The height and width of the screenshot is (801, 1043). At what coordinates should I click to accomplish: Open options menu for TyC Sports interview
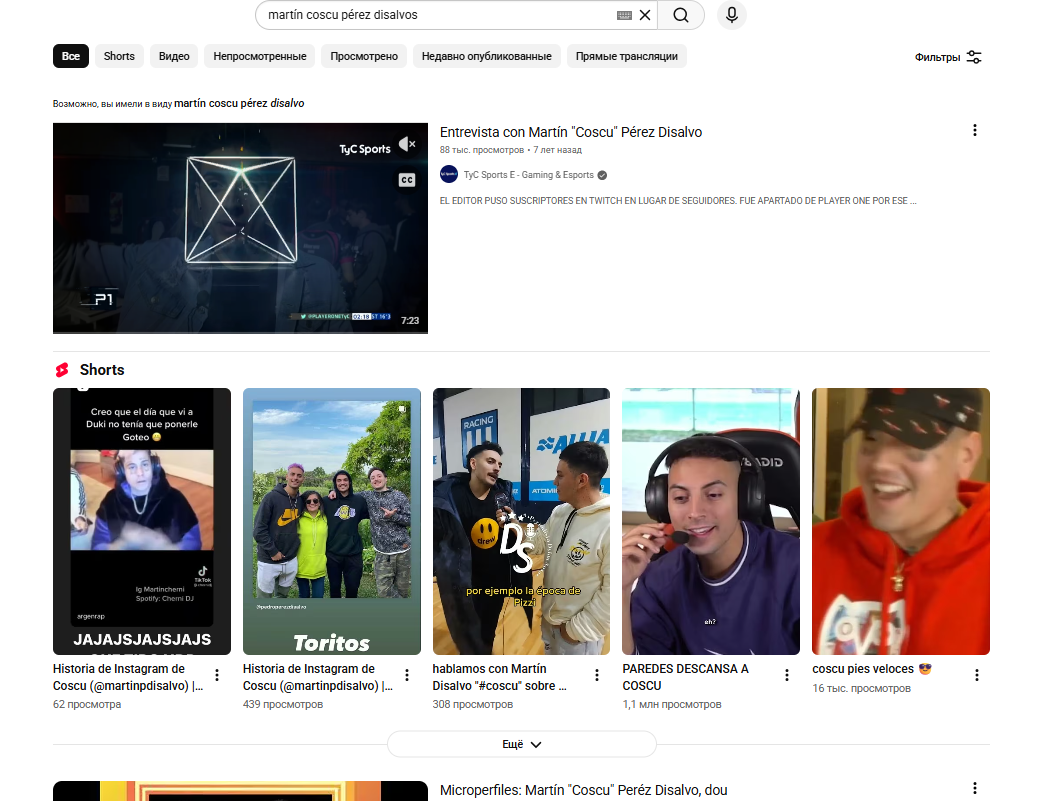975,130
